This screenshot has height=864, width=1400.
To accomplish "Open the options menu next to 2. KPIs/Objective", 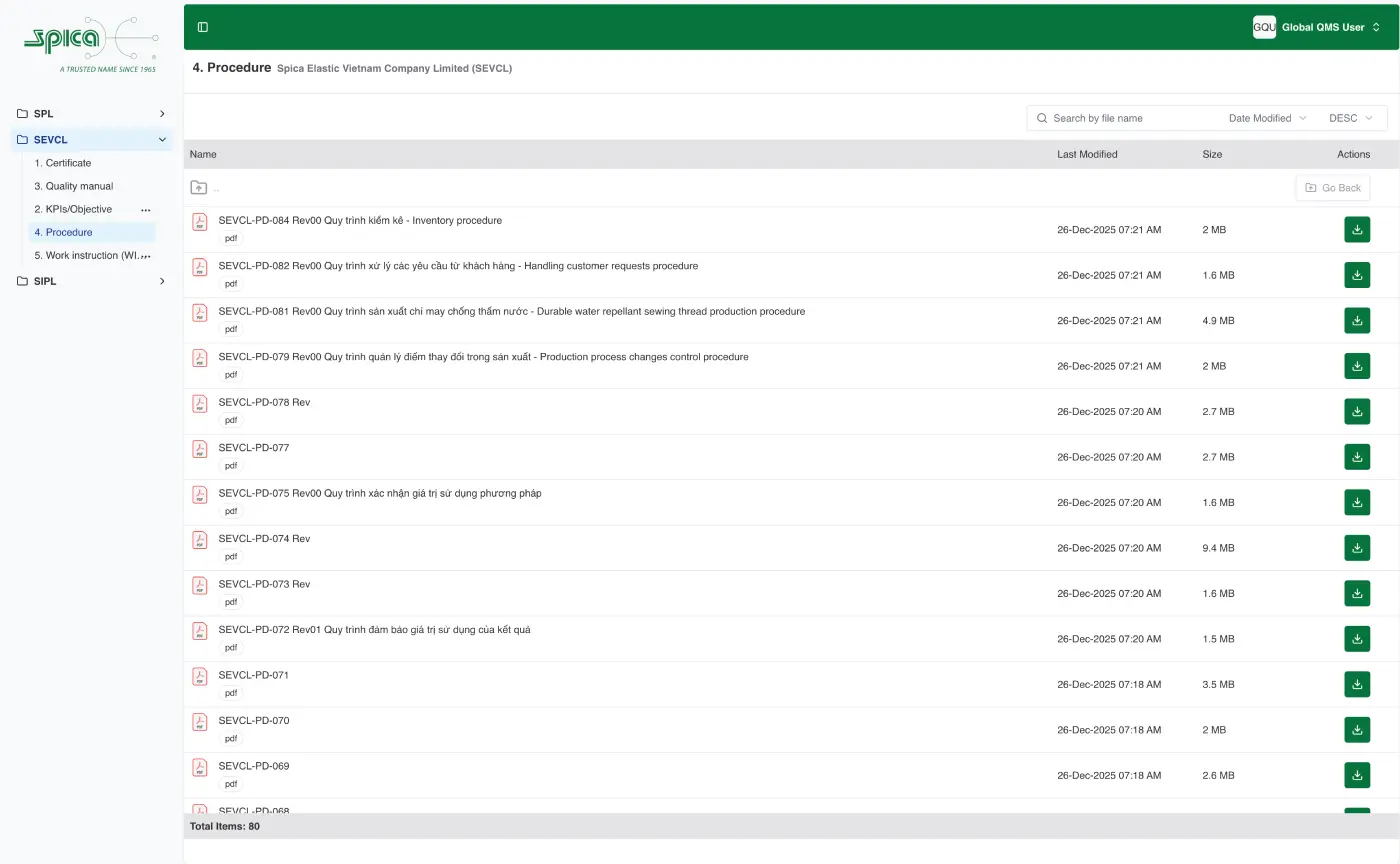I will pos(145,209).
